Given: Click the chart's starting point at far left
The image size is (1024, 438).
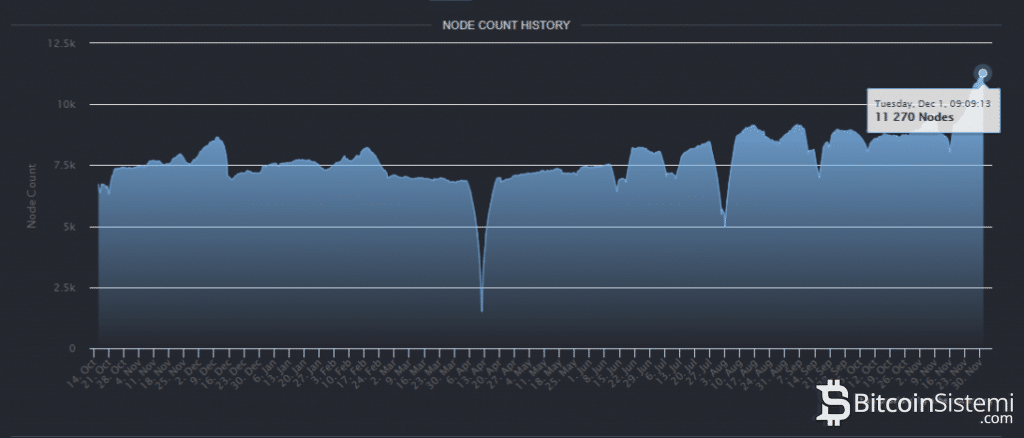Looking at the screenshot, I should click(x=98, y=185).
